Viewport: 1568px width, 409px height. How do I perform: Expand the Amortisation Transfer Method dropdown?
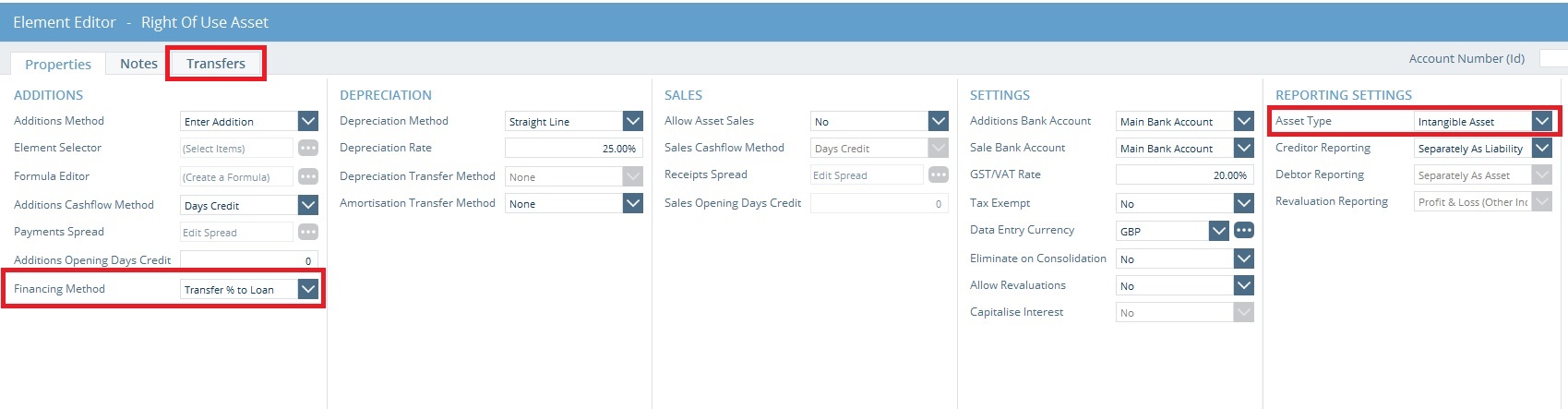(633, 203)
